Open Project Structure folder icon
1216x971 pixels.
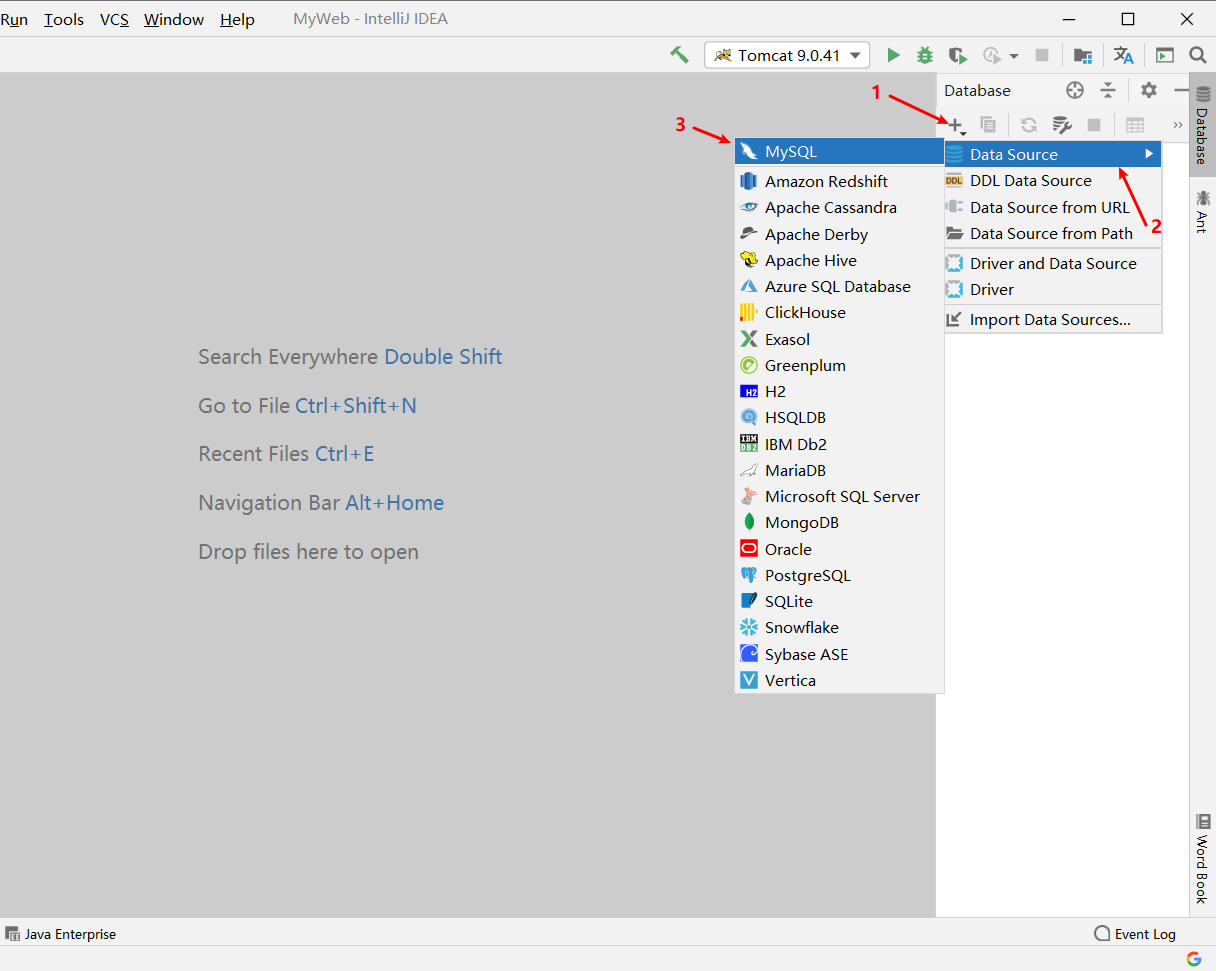[1082, 55]
